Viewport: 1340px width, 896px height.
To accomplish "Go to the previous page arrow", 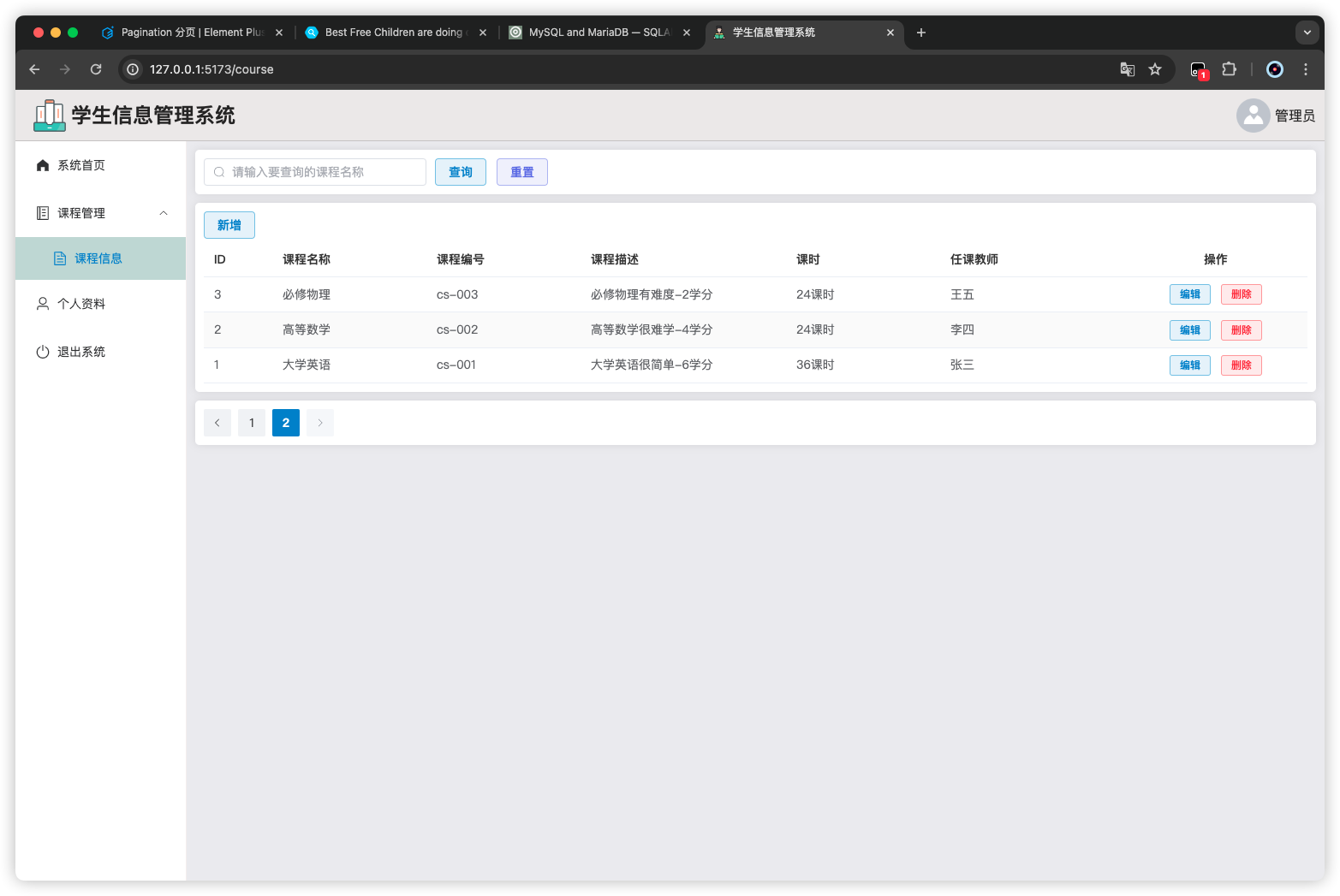I will coord(217,423).
